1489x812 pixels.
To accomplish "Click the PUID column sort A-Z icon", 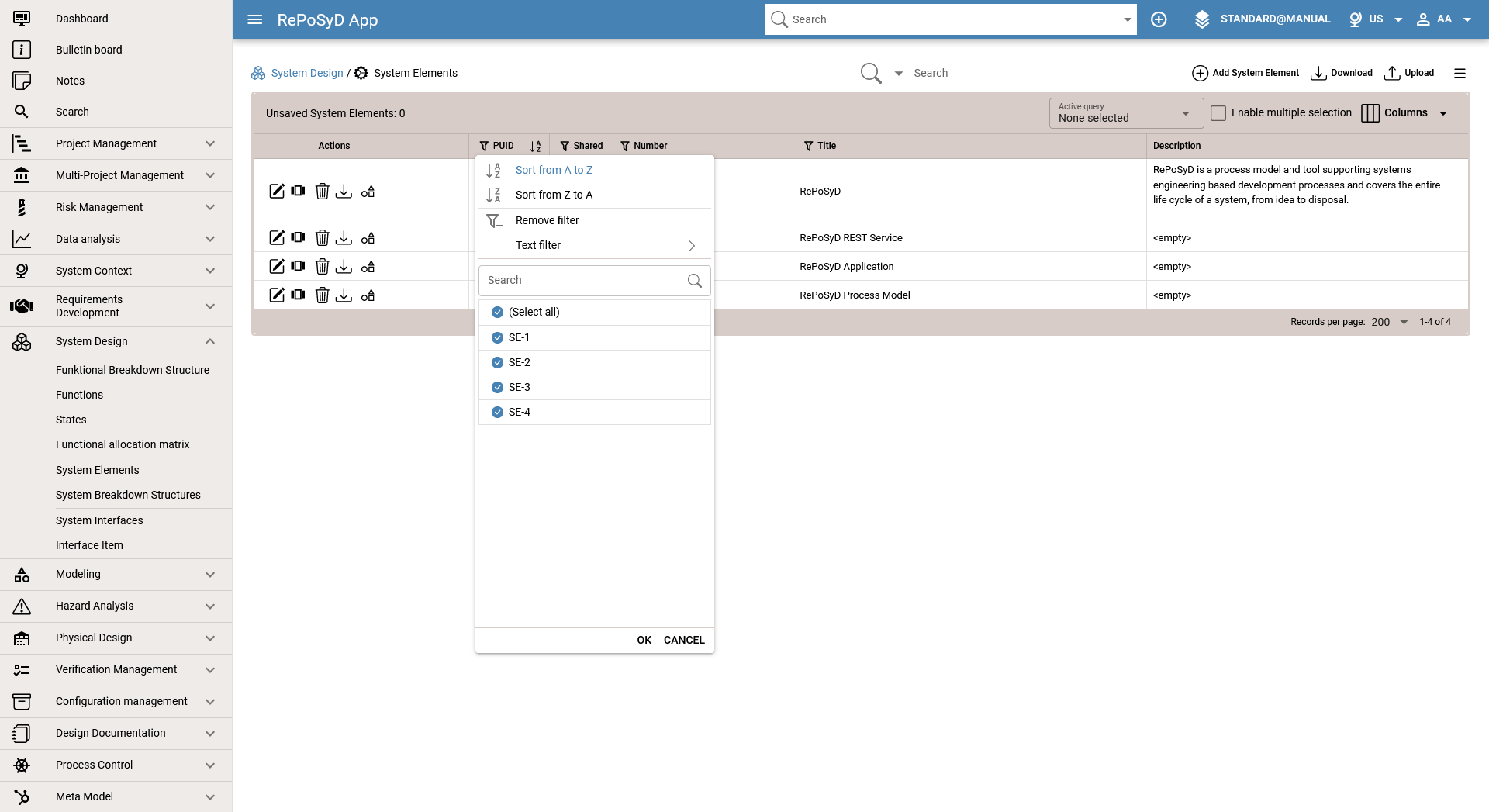I will (535, 146).
